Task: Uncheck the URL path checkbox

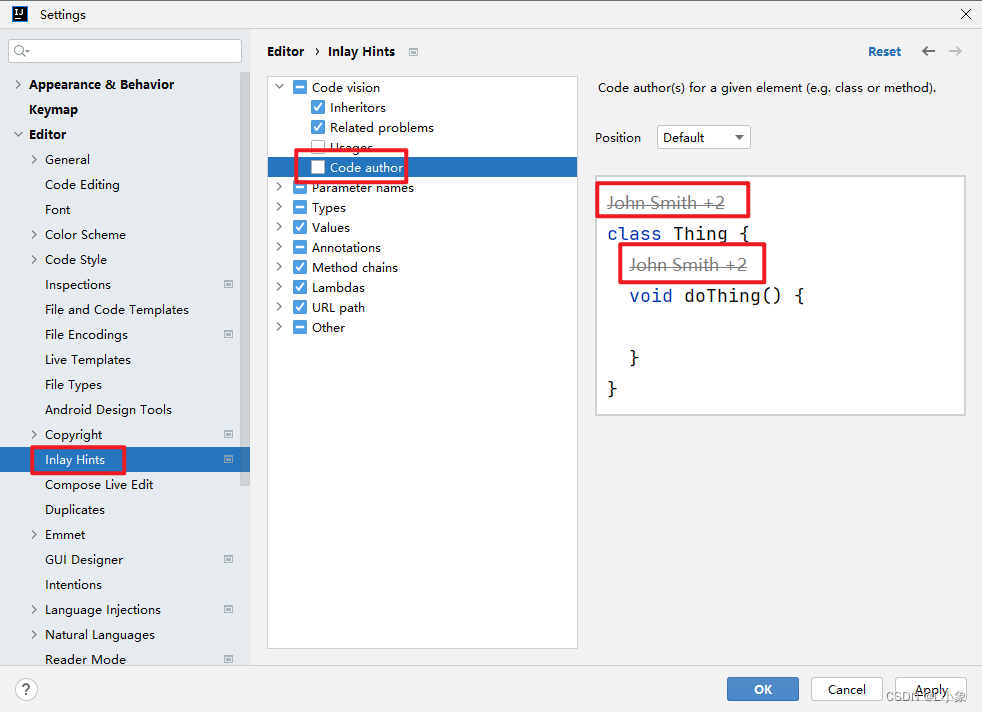Action: tap(300, 307)
